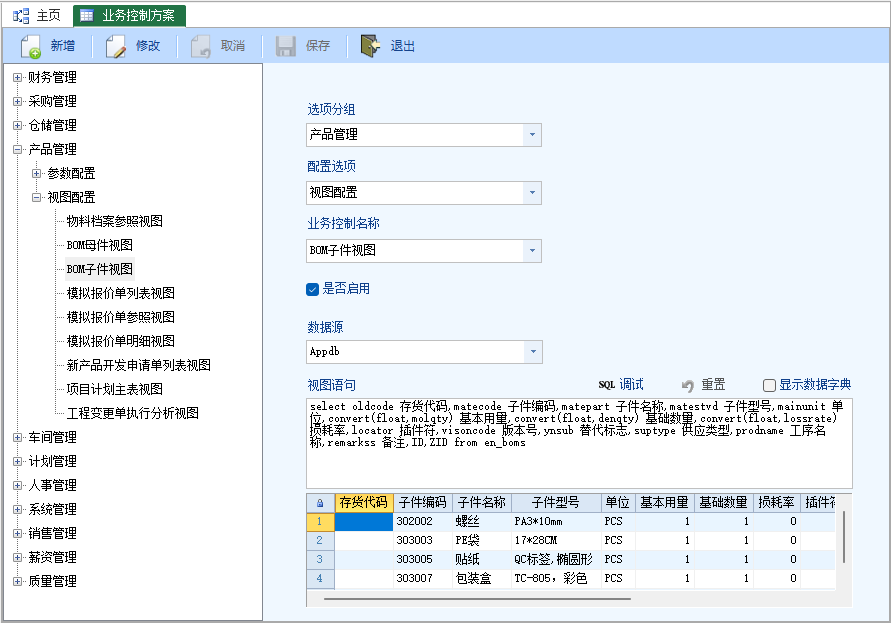Click the 保存 toolbar button label
891x623 pixels.
point(318,46)
